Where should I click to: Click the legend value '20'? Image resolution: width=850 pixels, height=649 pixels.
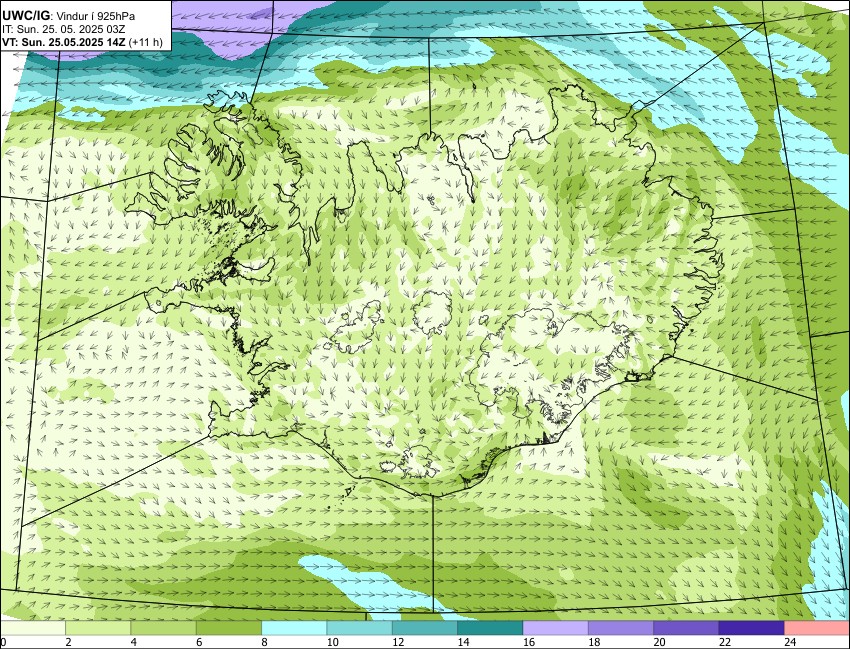coord(659,642)
